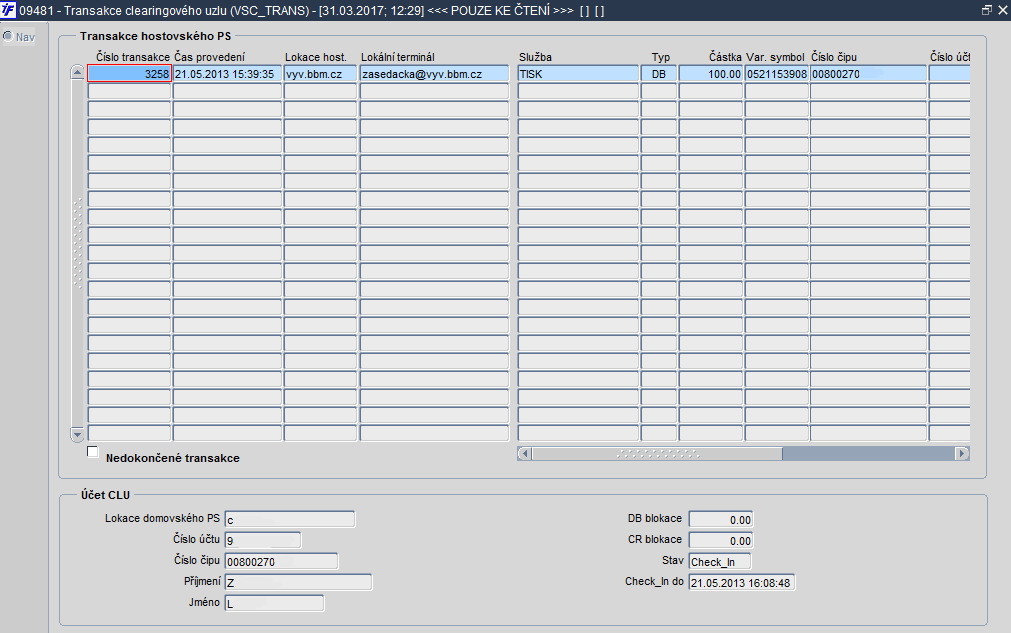Click the Číslo čipu cell in transaction row
Image resolution: width=1011 pixels, height=633 pixels.
[x=869, y=73]
